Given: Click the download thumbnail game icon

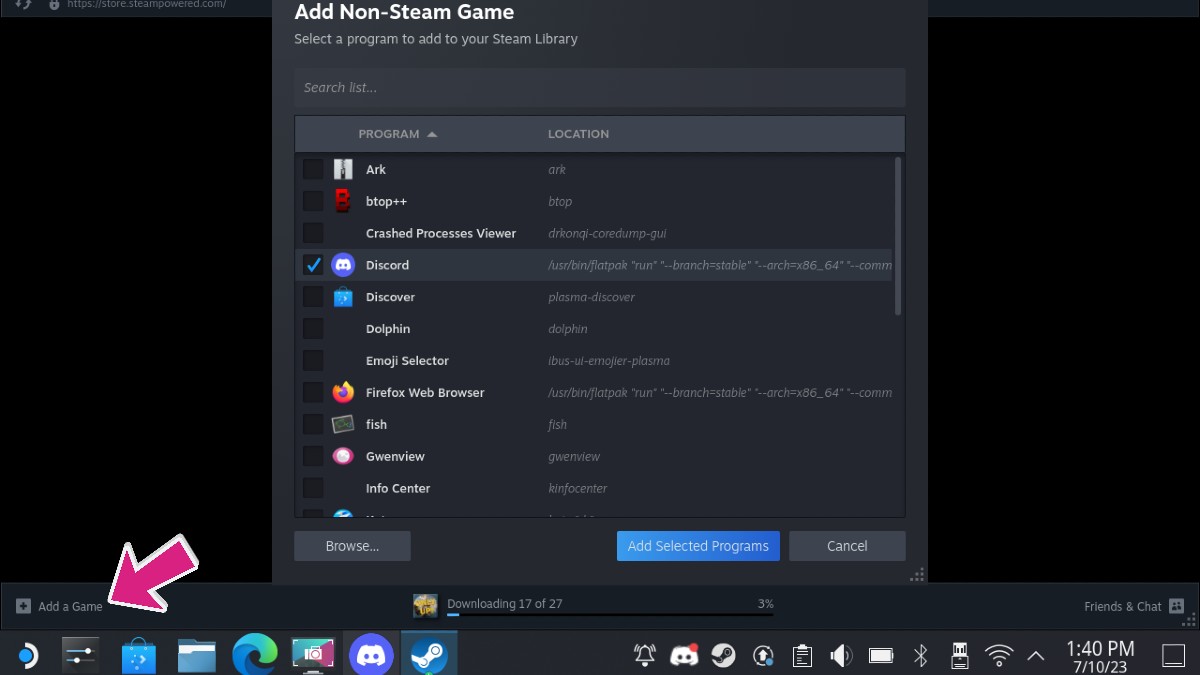Looking at the screenshot, I should pyautogui.click(x=426, y=606).
